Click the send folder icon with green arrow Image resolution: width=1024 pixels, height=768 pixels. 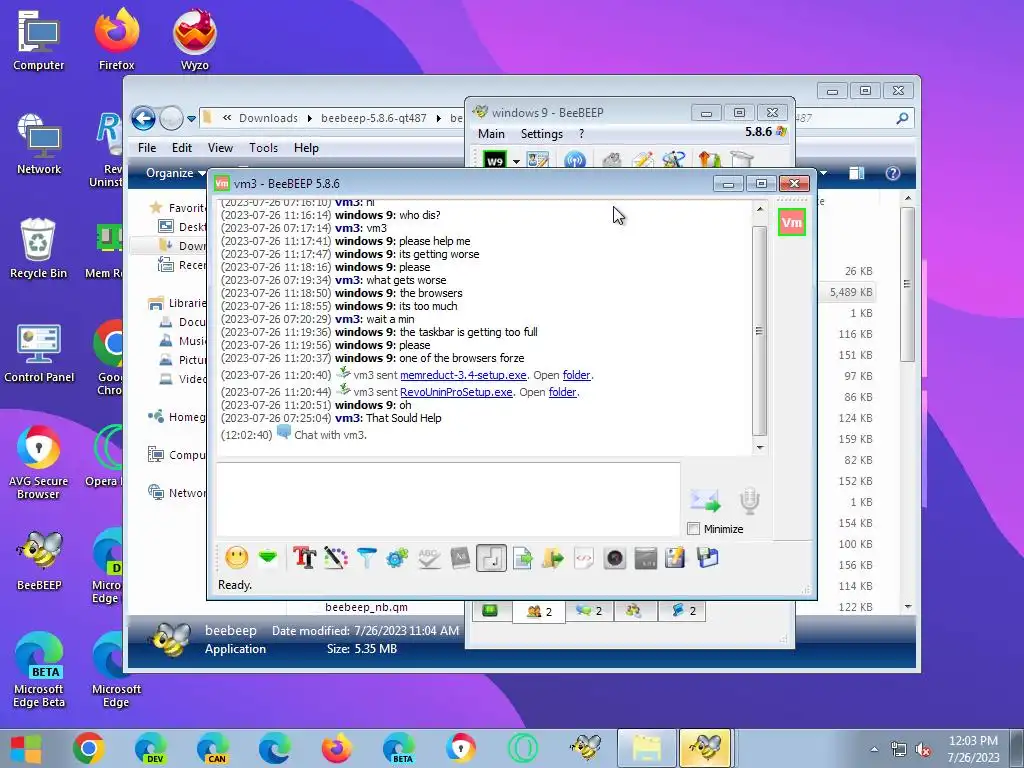click(x=552, y=558)
